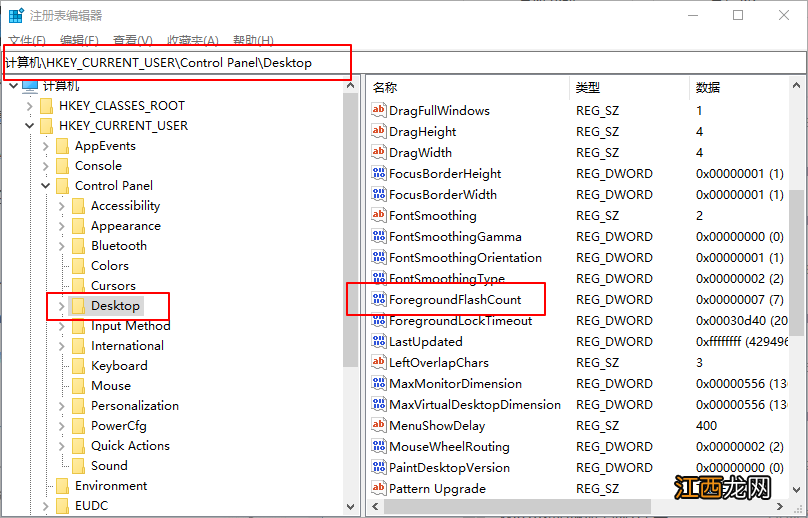808x518 pixels.
Task: Collapse the HKEY_CURRENT_USER tree node
Action: (30, 126)
